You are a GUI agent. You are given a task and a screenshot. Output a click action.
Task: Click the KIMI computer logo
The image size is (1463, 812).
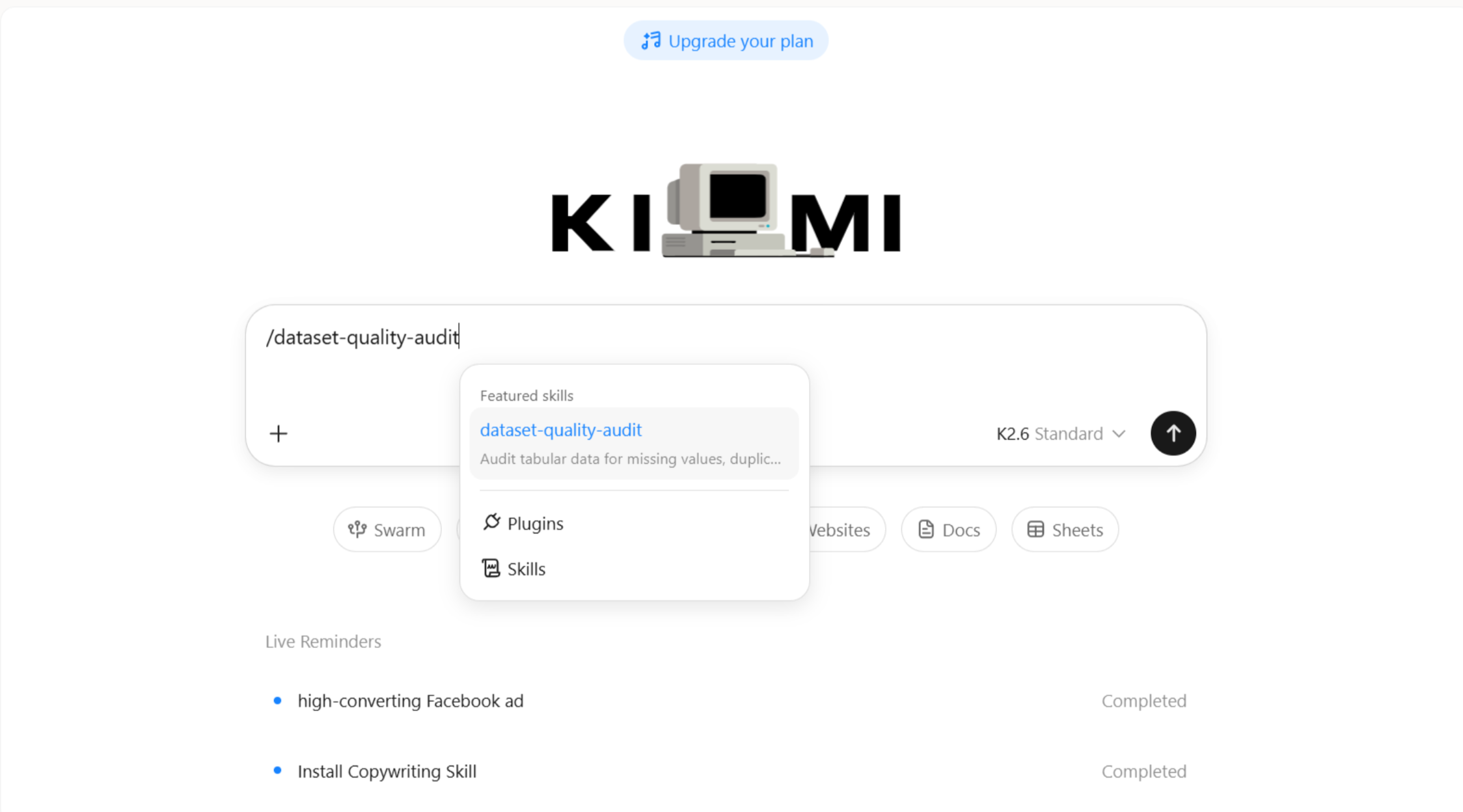tap(726, 210)
